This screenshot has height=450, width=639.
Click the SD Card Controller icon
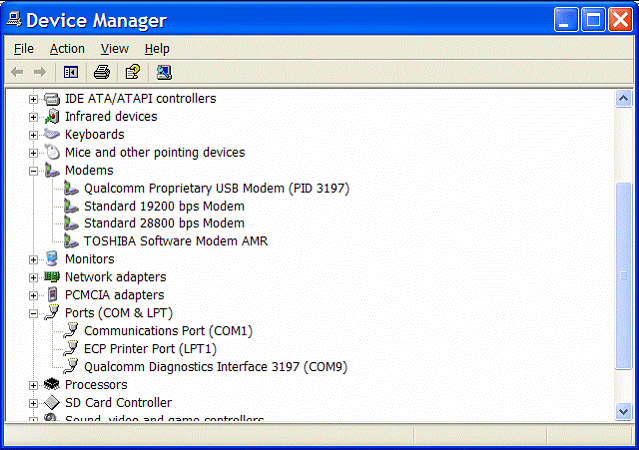pyautogui.click(x=52, y=403)
